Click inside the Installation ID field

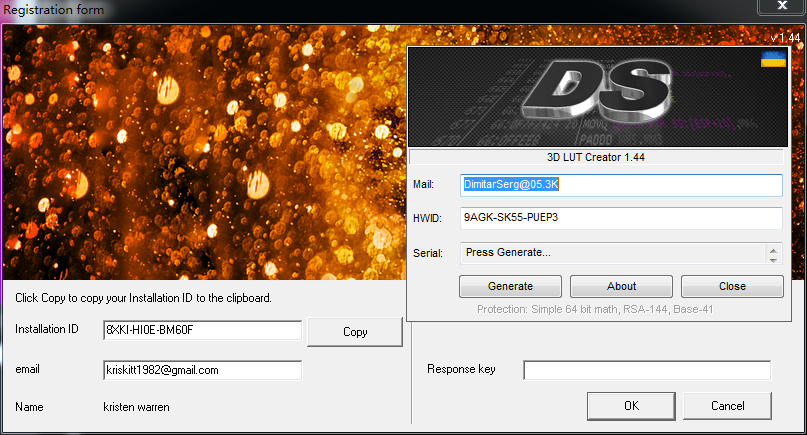click(x=202, y=330)
